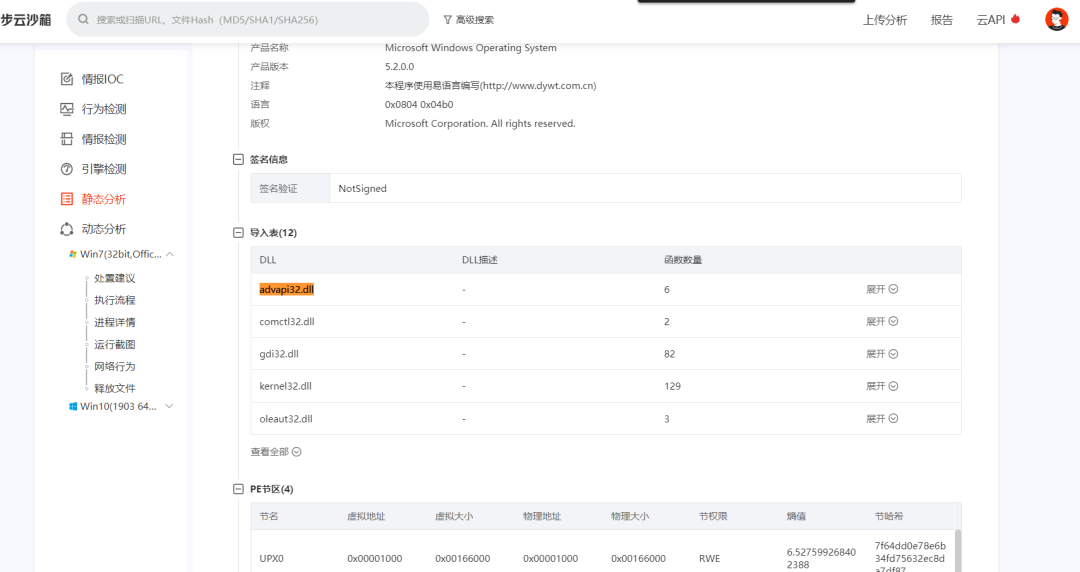Click the 熵值 column header
This screenshot has width=1080, height=572.
point(796,516)
